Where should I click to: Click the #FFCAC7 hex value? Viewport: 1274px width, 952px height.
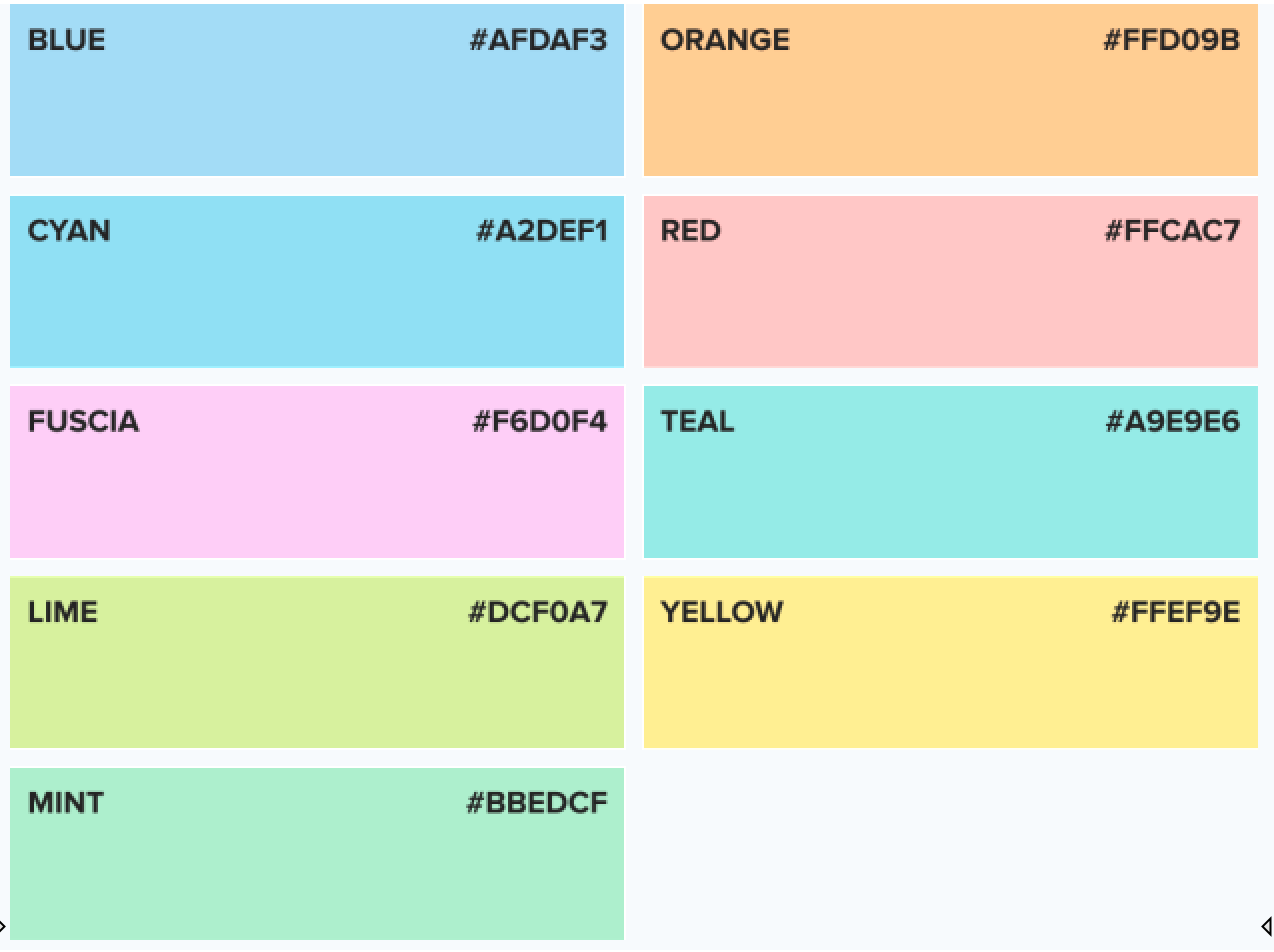pos(1172,232)
